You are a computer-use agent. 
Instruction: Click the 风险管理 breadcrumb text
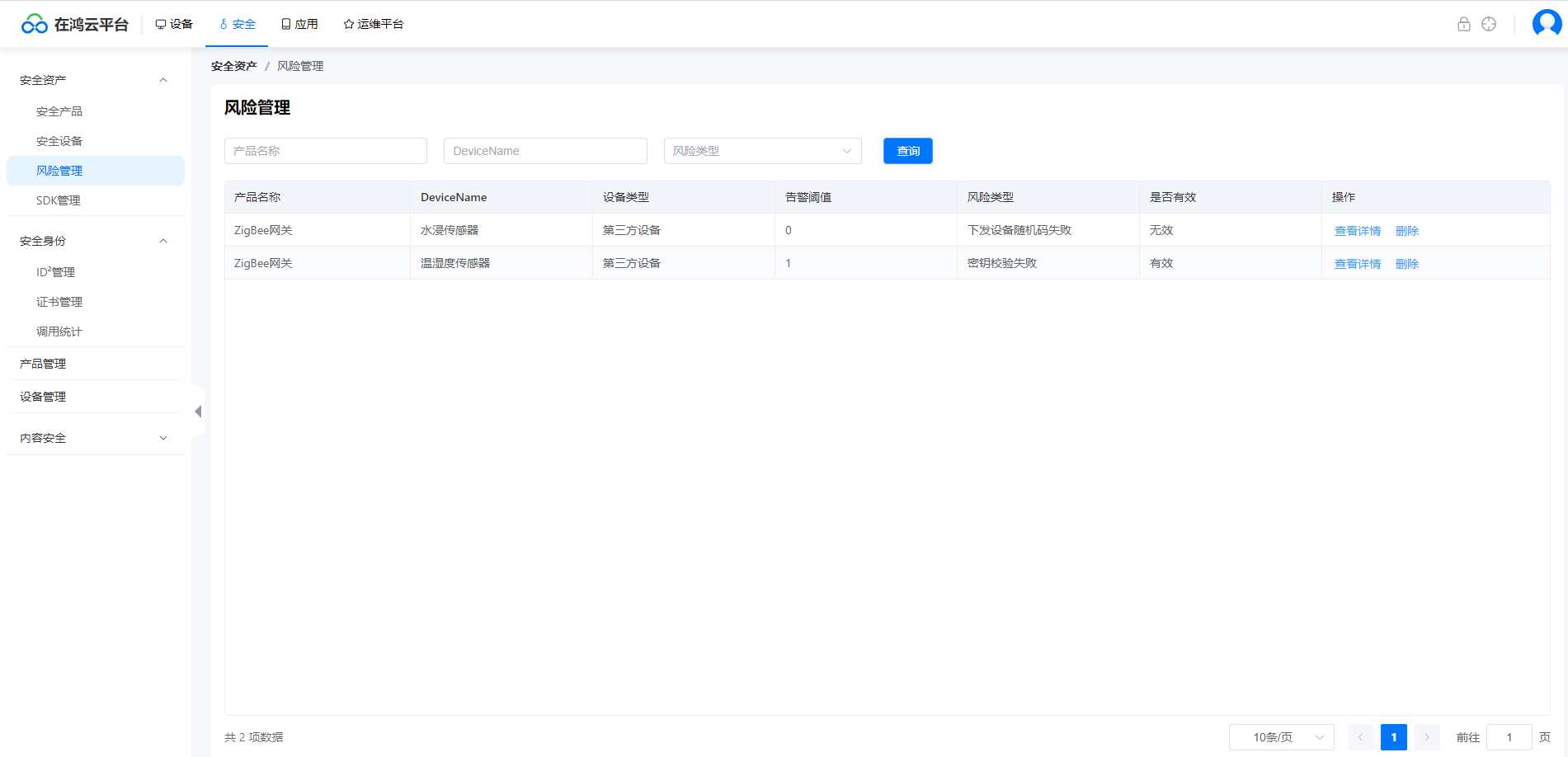[x=300, y=66]
